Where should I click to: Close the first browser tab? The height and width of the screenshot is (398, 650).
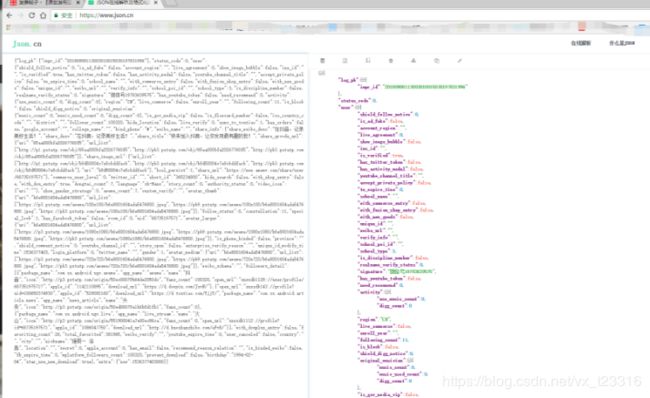[78, 2]
